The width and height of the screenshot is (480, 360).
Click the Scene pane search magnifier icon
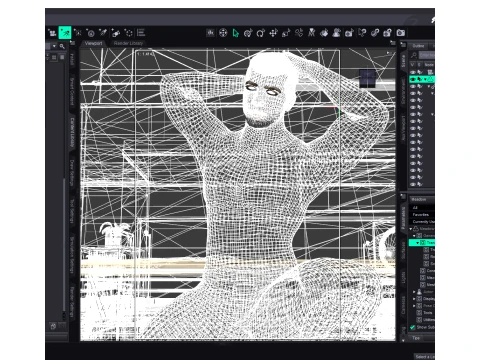tap(414, 55)
